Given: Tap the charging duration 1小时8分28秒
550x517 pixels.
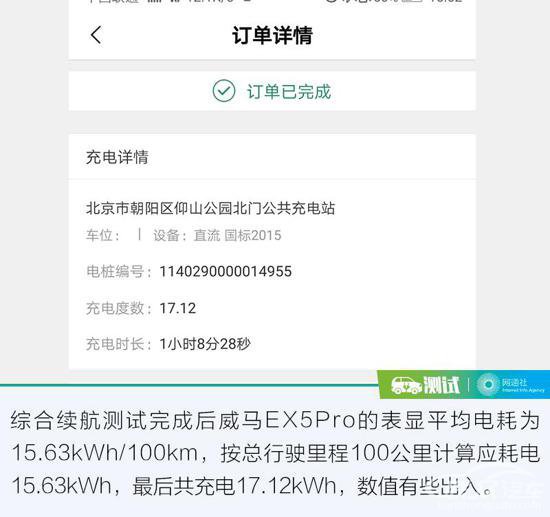Looking at the screenshot, I should pyautogui.click(x=205, y=344).
